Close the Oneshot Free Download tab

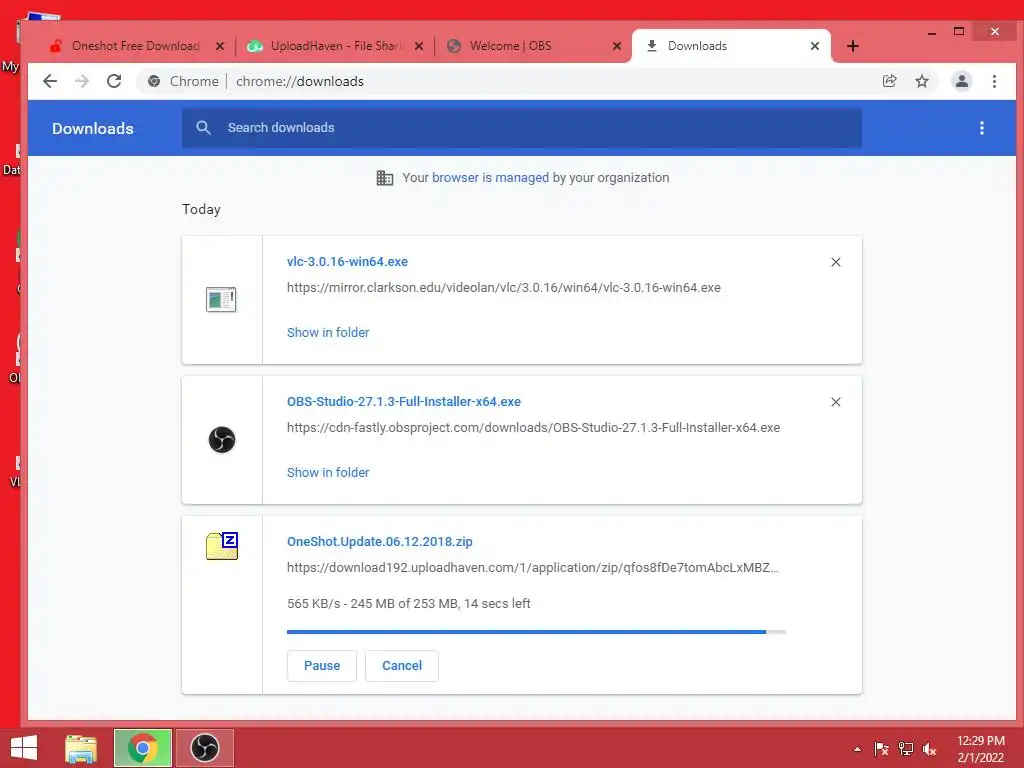click(220, 46)
